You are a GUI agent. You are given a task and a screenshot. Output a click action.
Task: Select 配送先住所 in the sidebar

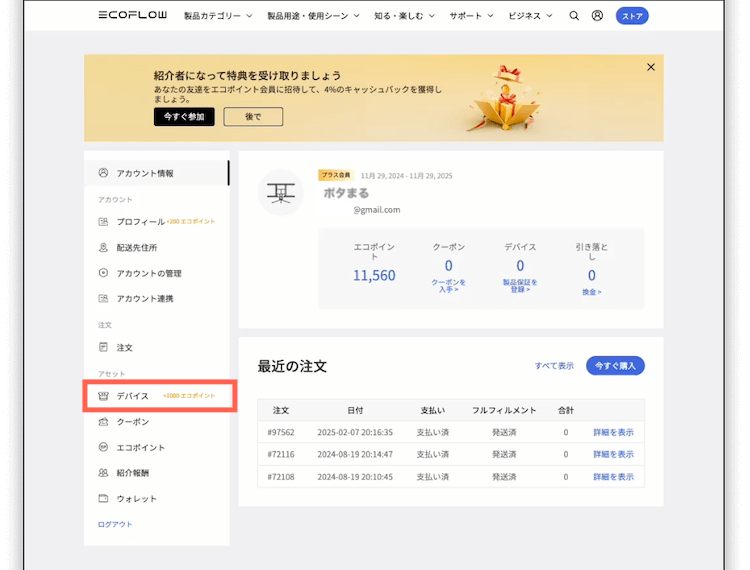click(x=157, y=247)
